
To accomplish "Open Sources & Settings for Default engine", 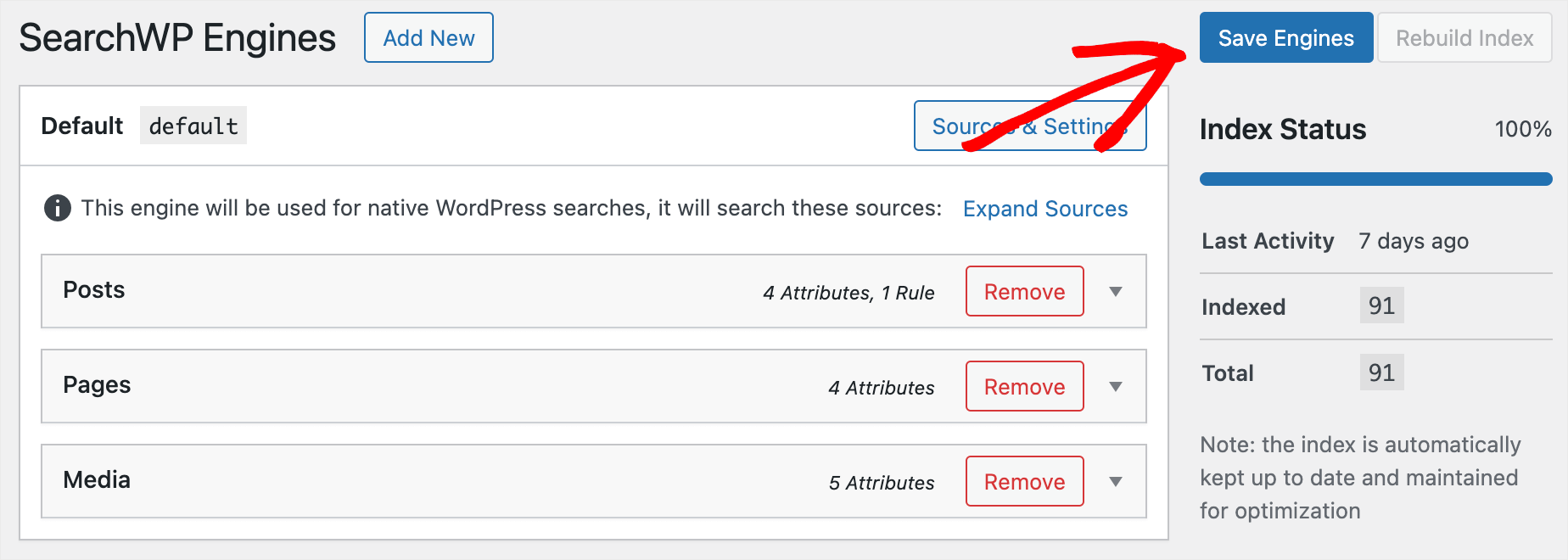I will pos(1030,126).
